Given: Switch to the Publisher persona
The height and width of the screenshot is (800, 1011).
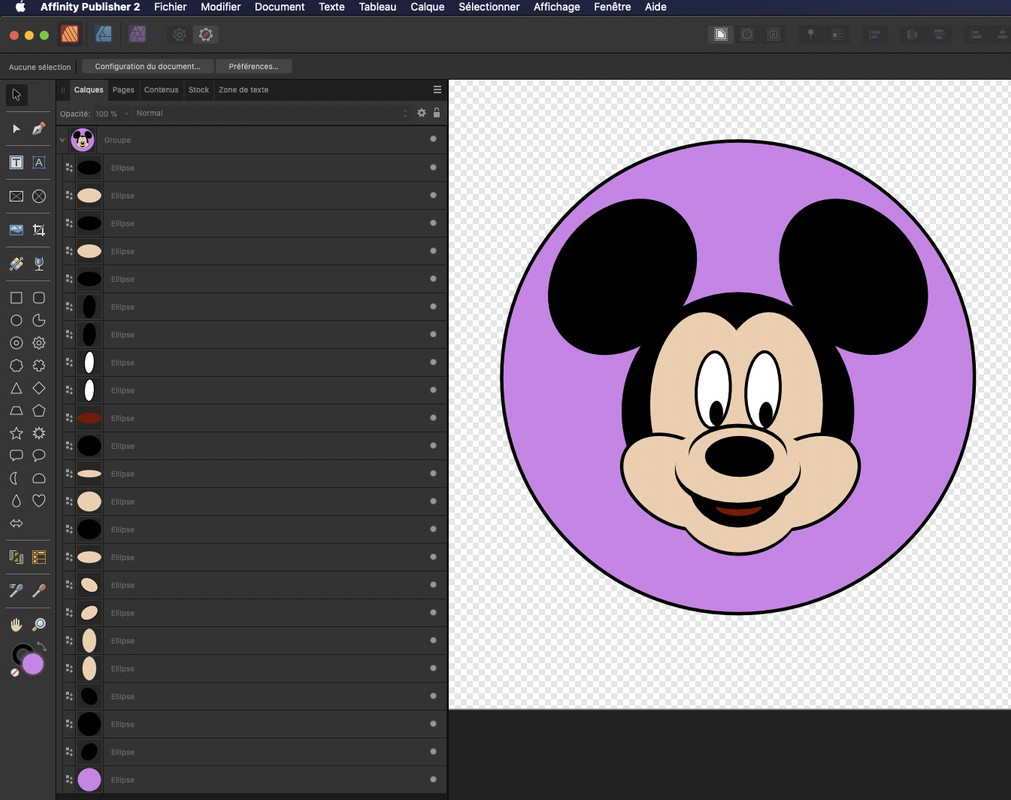Looking at the screenshot, I should click(x=70, y=34).
